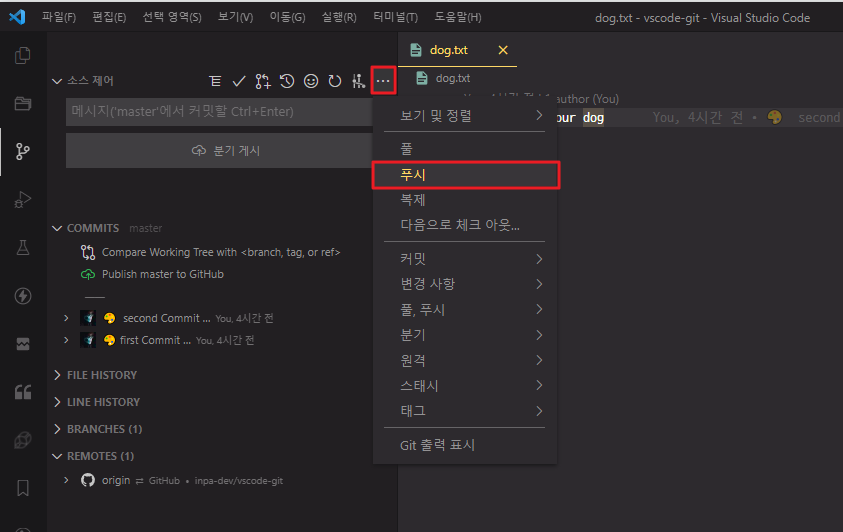Open the bookmark icon in activity bar

[23, 488]
